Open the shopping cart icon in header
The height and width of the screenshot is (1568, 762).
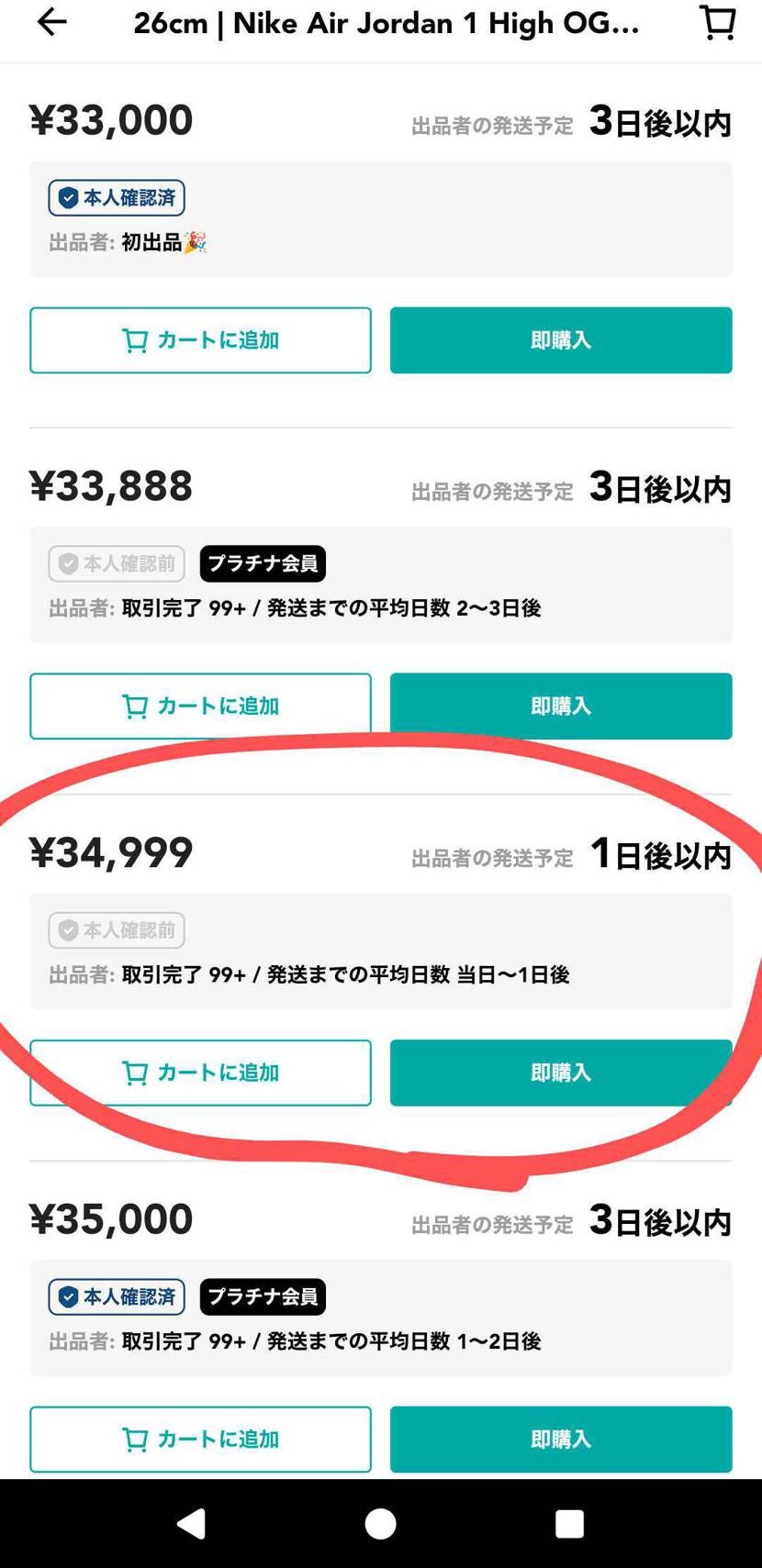pyautogui.click(x=717, y=23)
